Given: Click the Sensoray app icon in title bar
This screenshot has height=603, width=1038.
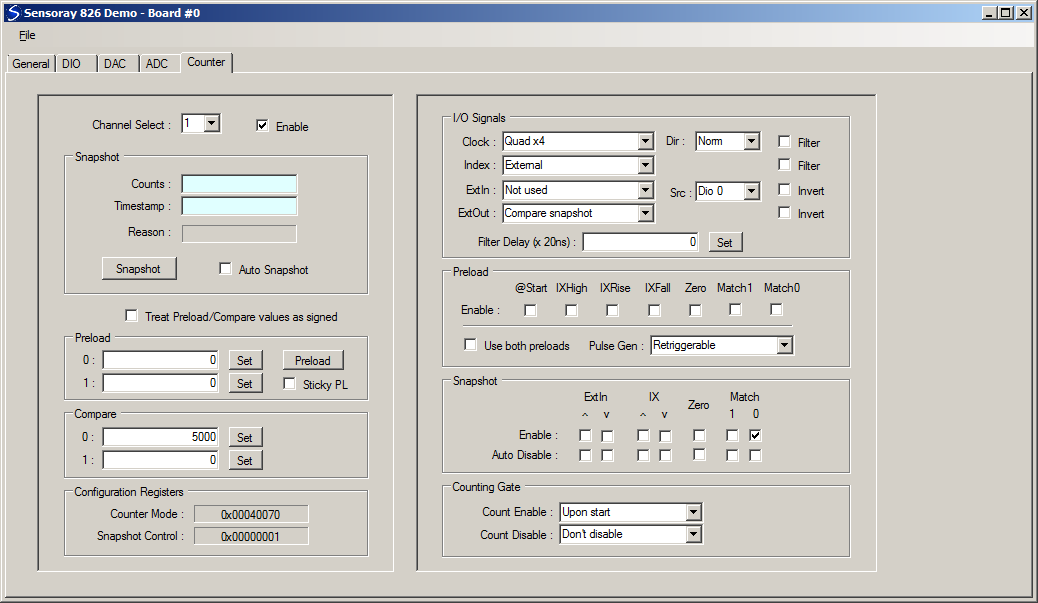Looking at the screenshot, I should 13,13.
